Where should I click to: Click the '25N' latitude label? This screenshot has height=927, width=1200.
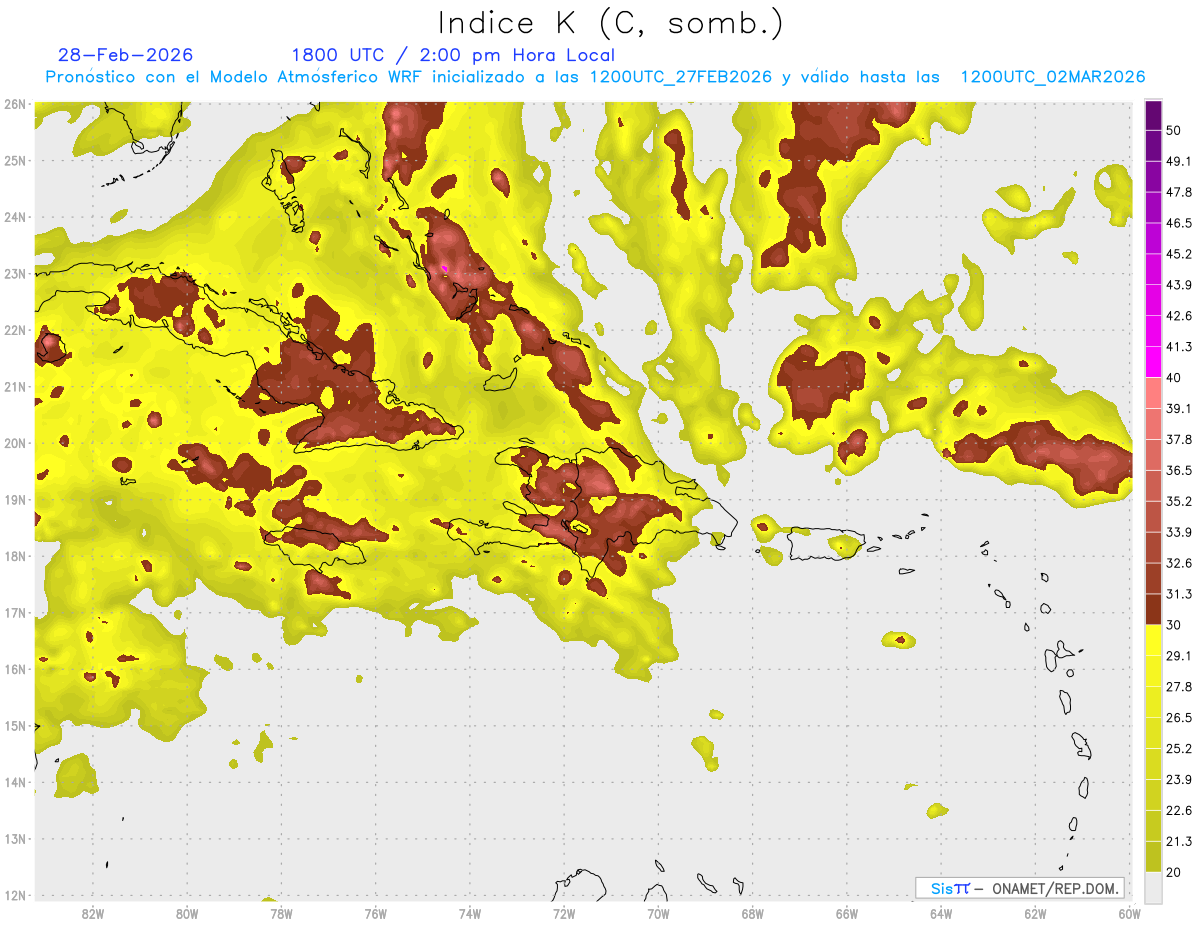[14, 160]
